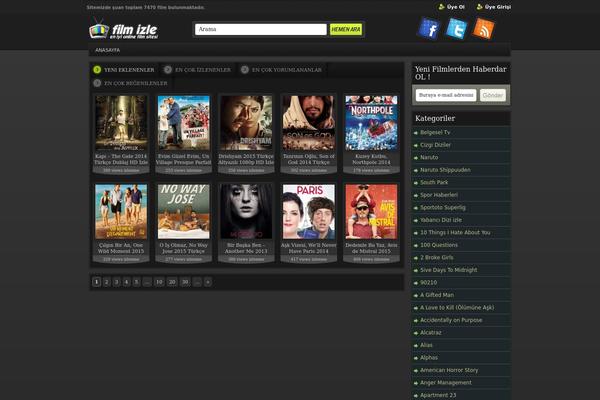Go to page 5 in pagination
Image resolution: width=600 pixels, height=400 pixels.
coord(137,282)
